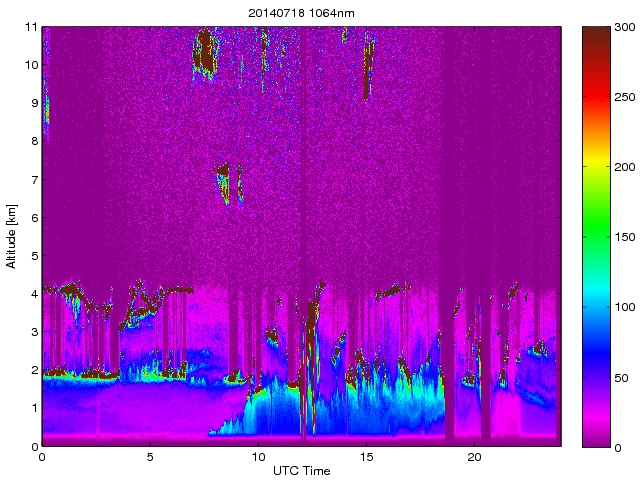This screenshot has height=480, width=640.
Task: Select the 4 tick on the Altitude axis
Action: pyautogui.click(x=34, y=294)
